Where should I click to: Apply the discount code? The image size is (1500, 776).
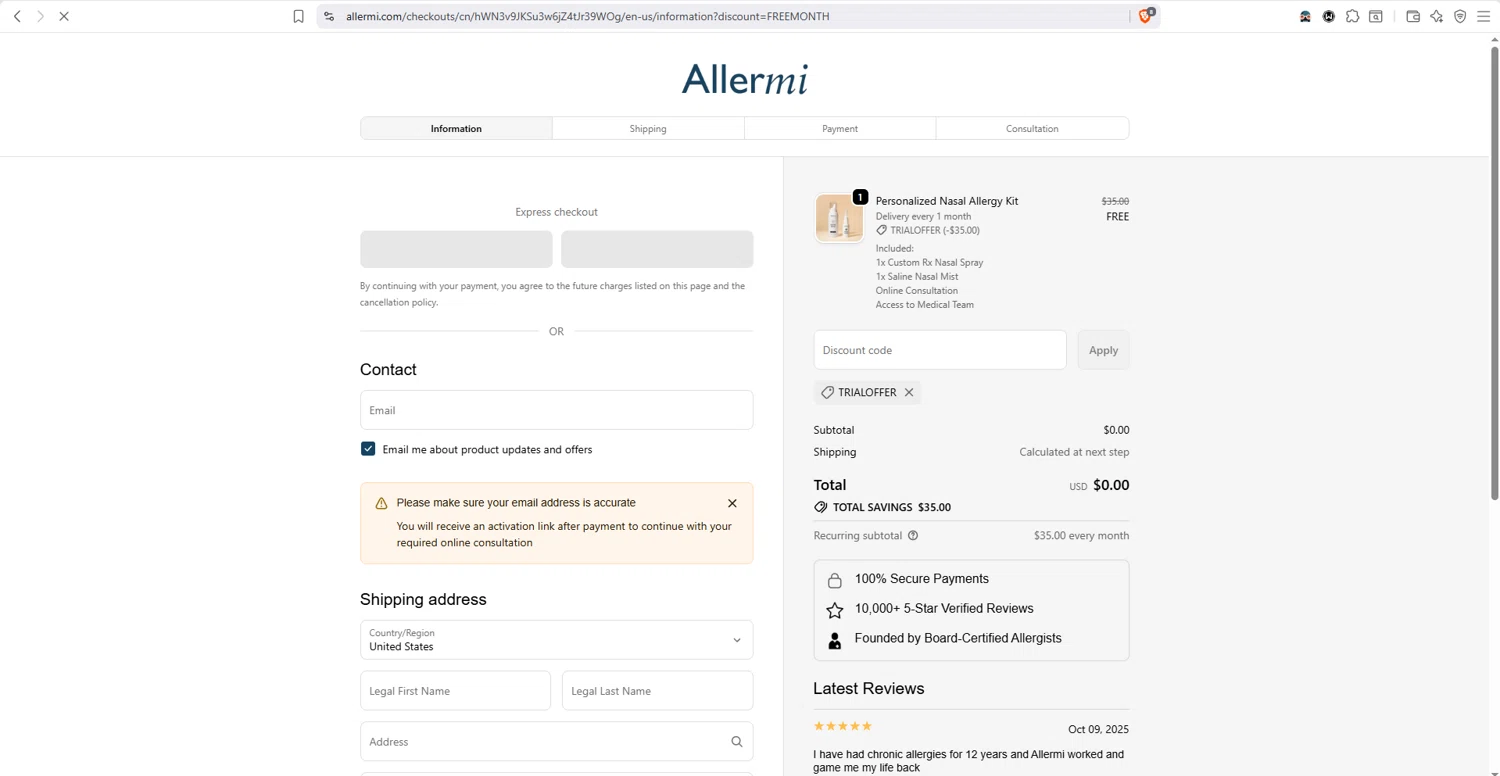coord(1103,350)
